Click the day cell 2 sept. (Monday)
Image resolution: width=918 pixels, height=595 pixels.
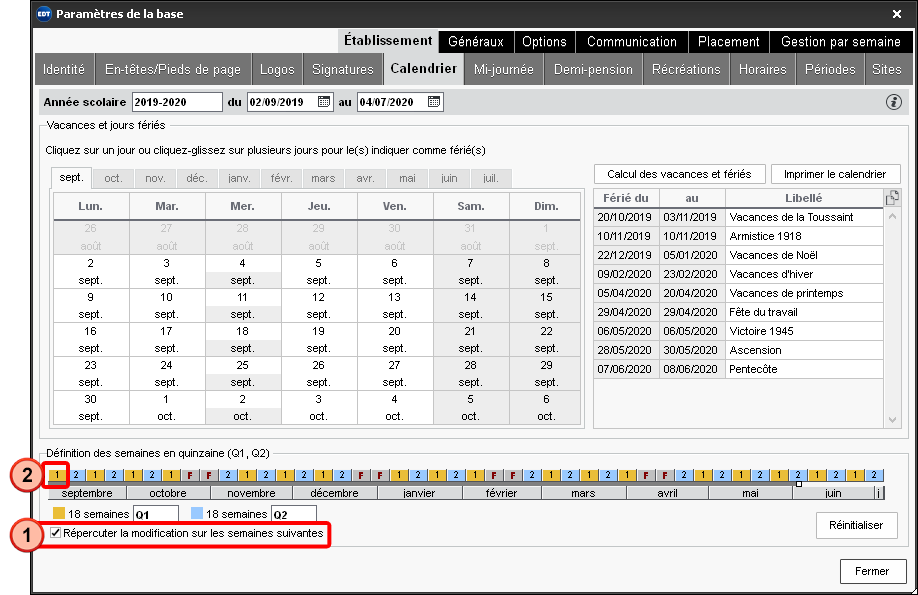[91, 272]
